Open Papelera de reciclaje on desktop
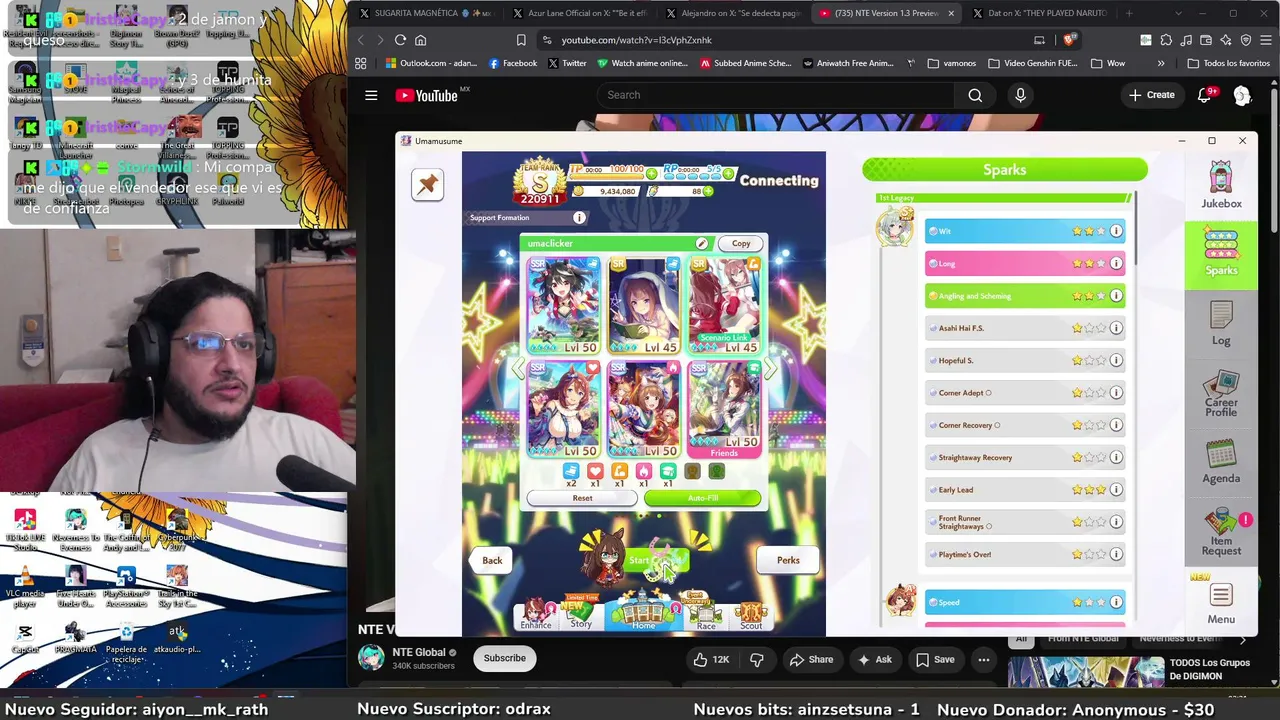Viewport: 1280px width, 720px height. 126,640
